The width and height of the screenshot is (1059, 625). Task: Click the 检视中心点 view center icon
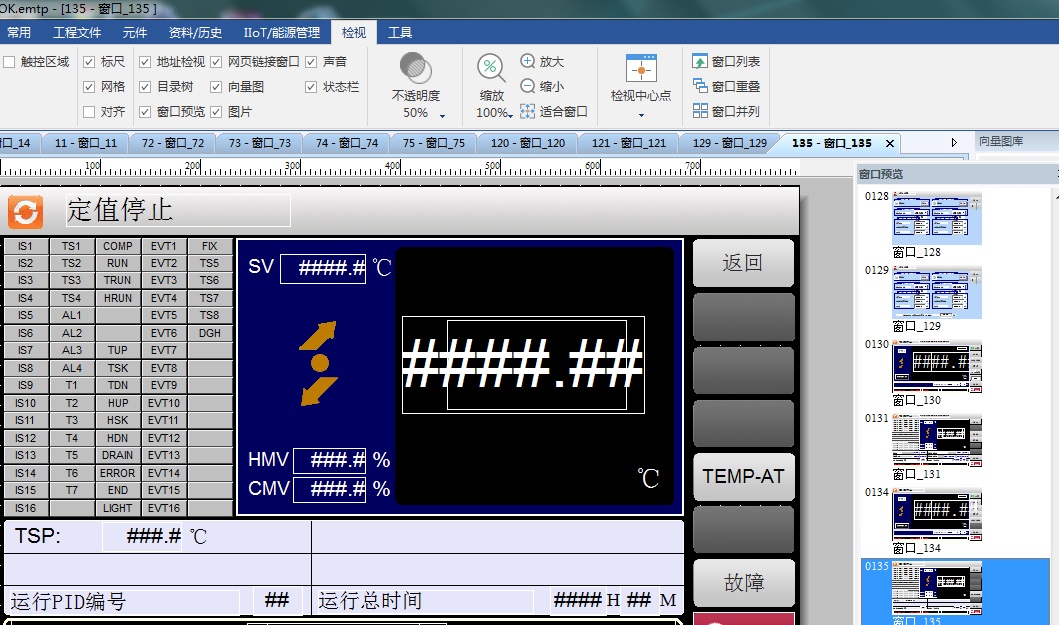[641, 69]
